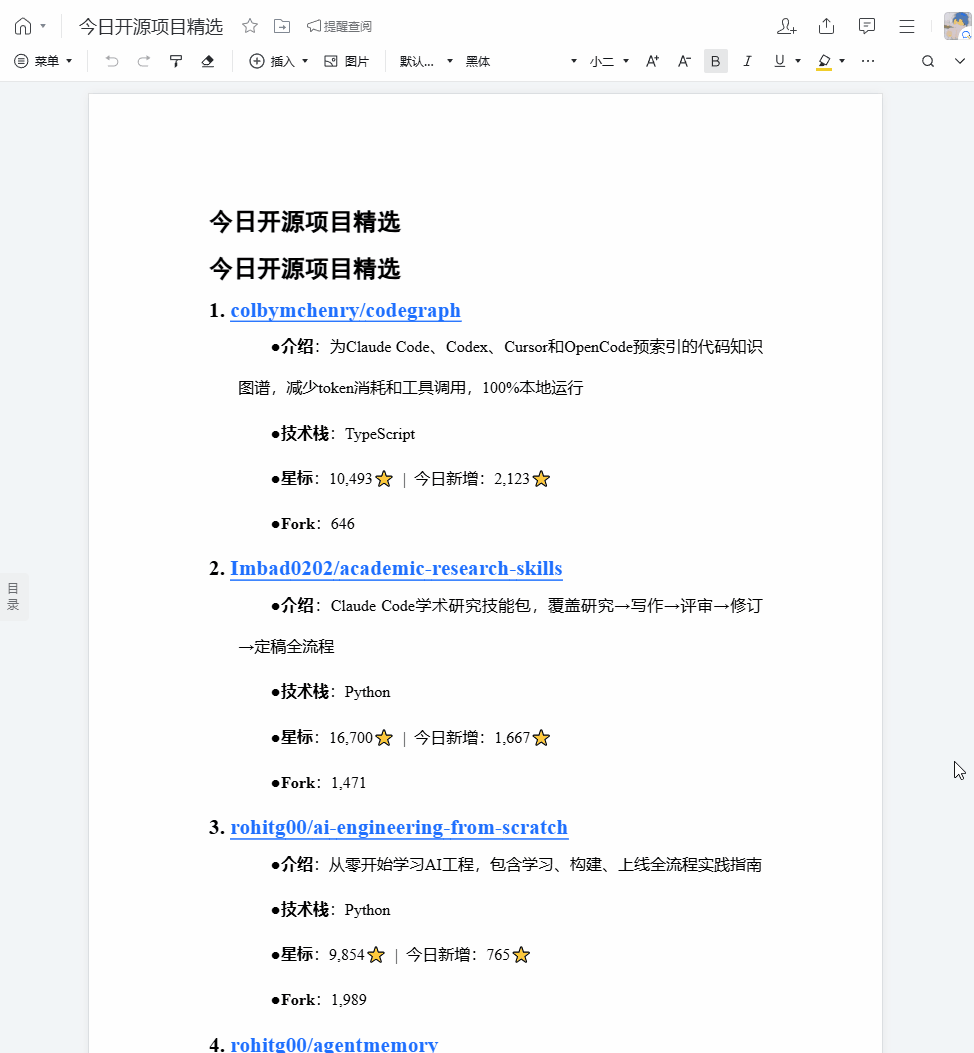Click the add collaborator icon
The height and width of the screenshot is (1053, 974).
point(787,26)
